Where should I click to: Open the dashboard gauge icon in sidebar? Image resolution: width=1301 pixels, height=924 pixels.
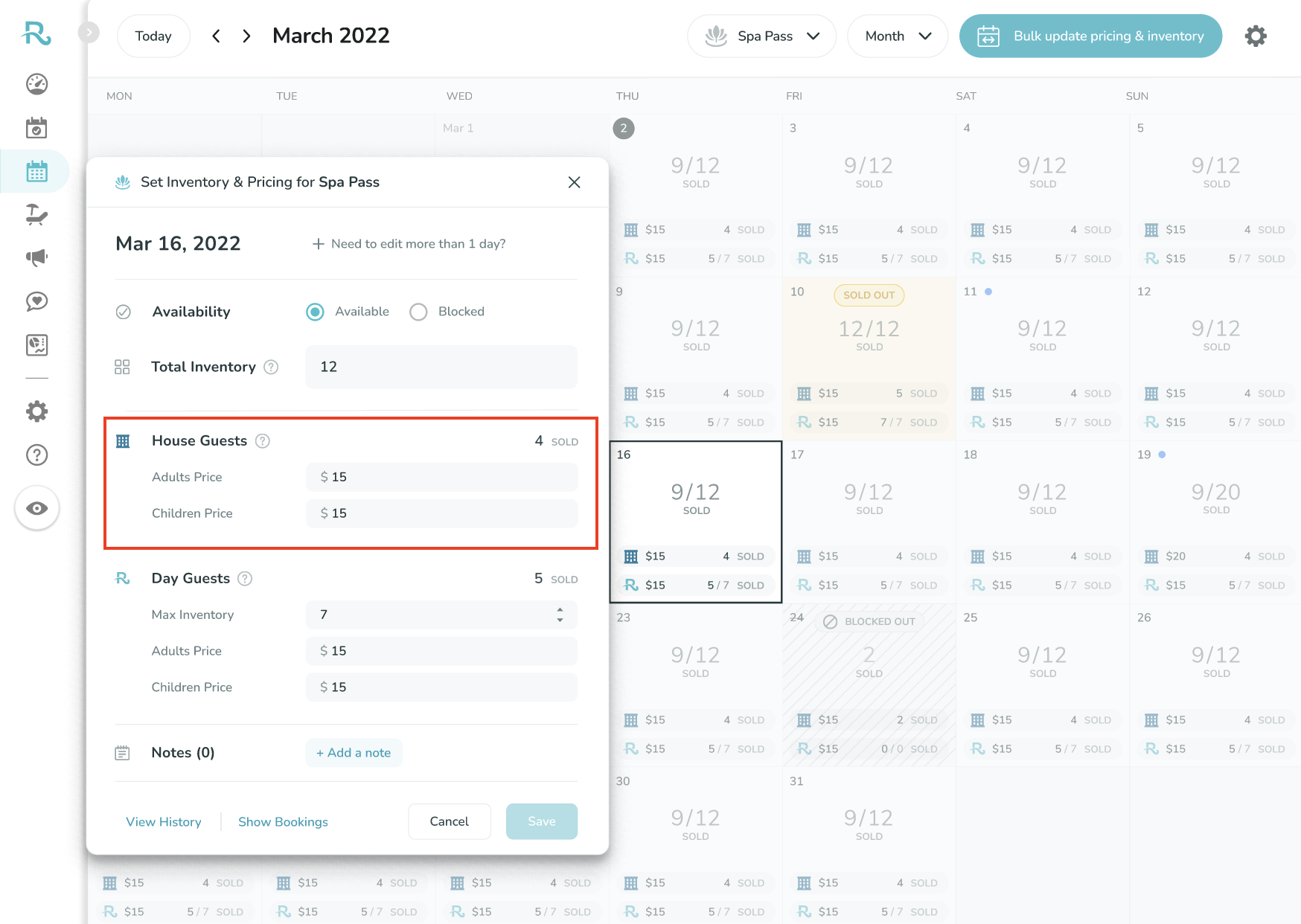coord(36,84)
